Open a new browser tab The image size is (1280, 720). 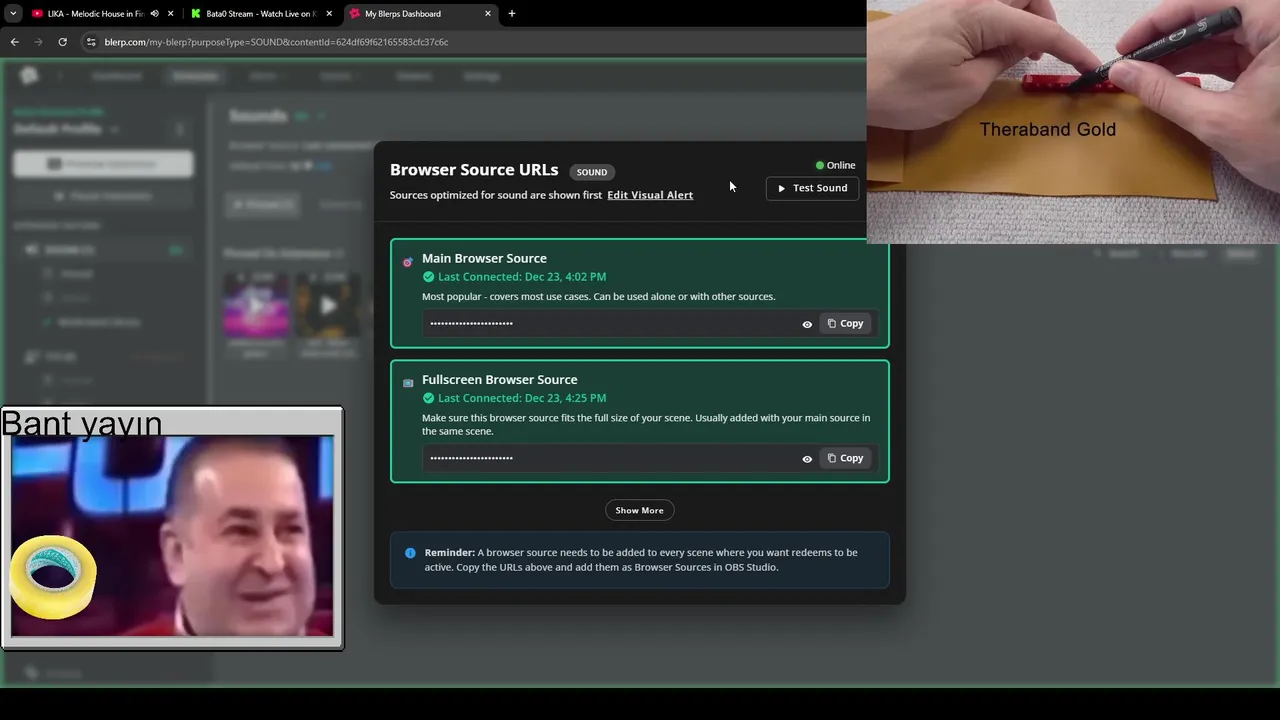click(512, 14)
